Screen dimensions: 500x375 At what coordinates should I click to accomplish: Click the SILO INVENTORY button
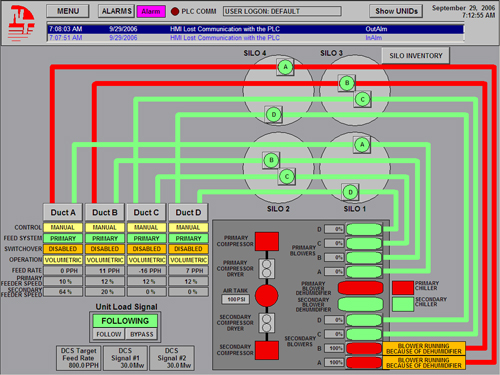coord(416,56)
